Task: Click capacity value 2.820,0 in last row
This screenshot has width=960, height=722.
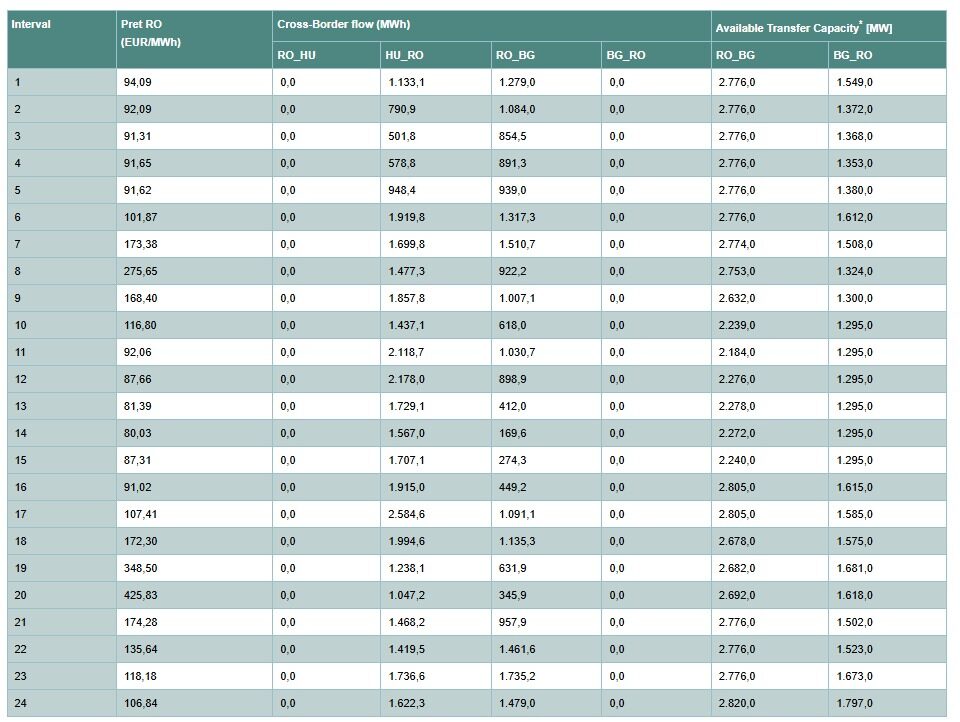Action: tap(736, 703)
